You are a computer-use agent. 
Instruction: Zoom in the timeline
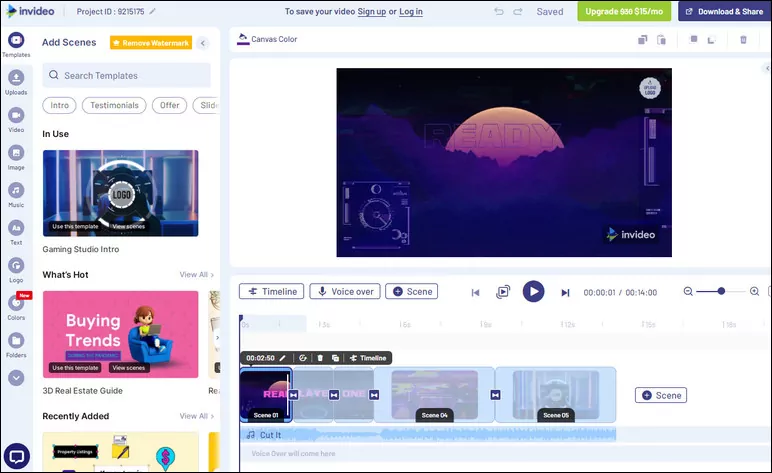[x=754, y=291]
